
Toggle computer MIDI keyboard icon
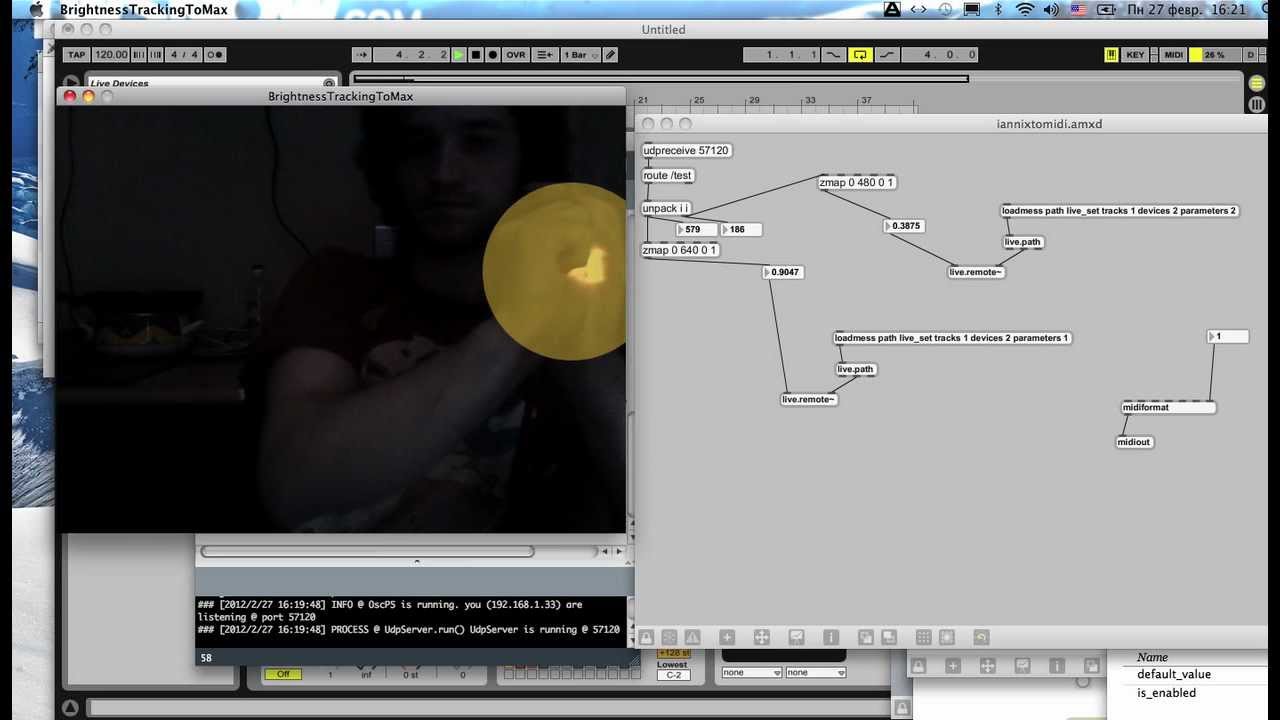pos(1111,55)
